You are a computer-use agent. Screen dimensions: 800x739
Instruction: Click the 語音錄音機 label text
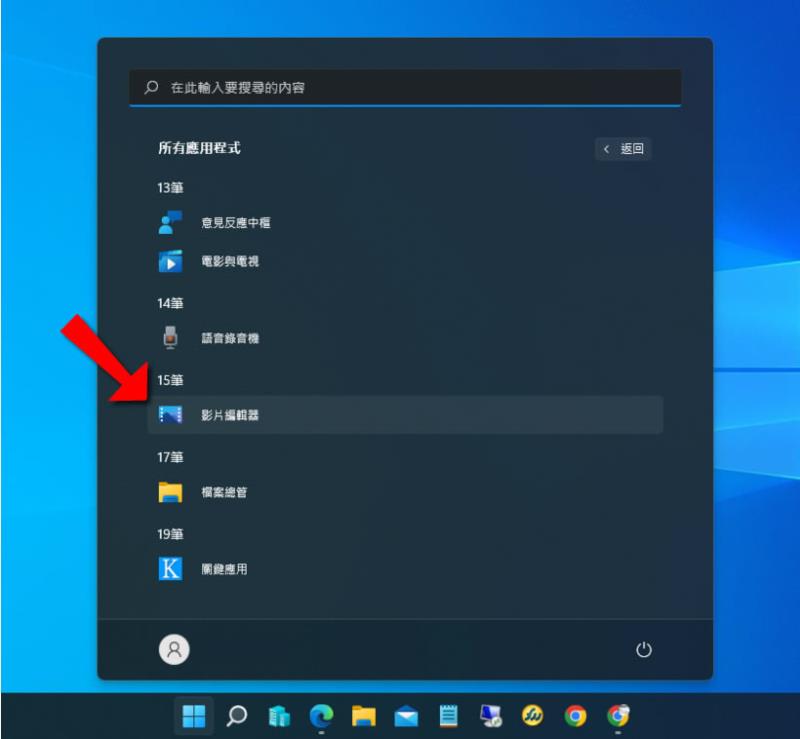click(x=230, y=338)
